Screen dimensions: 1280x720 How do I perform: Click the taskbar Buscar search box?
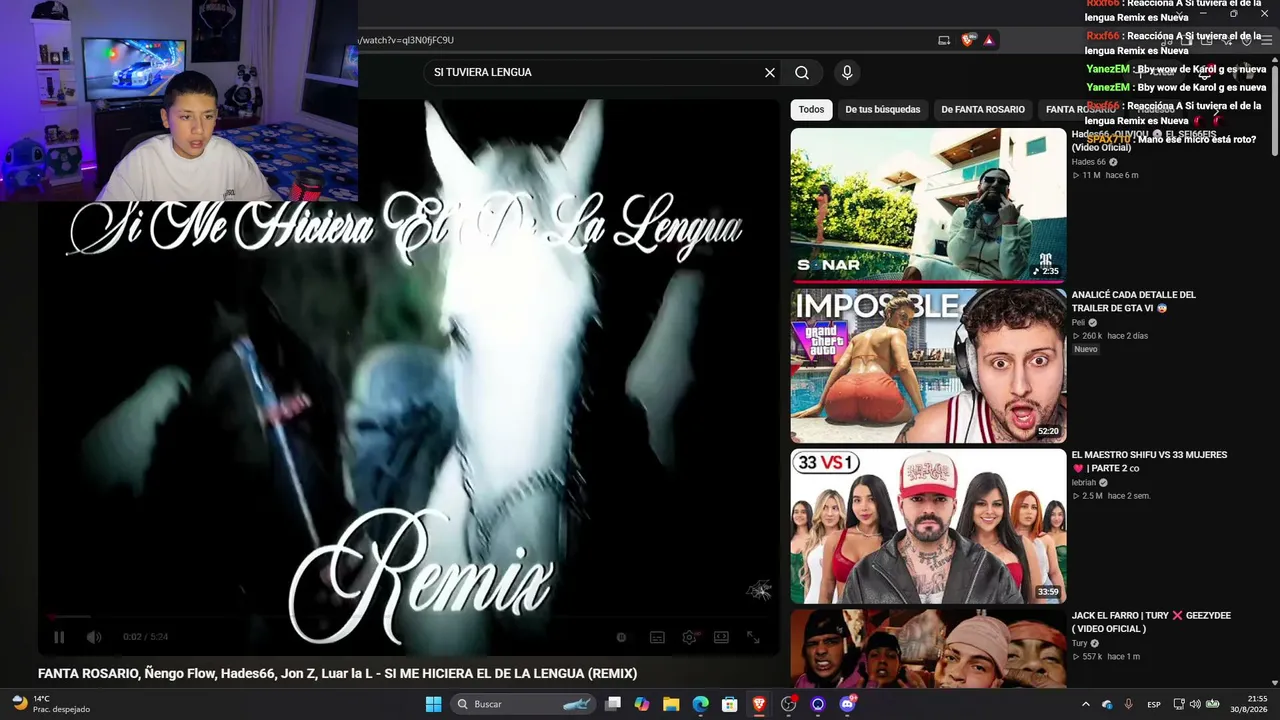pyautogui.click(x=524, y=704)
